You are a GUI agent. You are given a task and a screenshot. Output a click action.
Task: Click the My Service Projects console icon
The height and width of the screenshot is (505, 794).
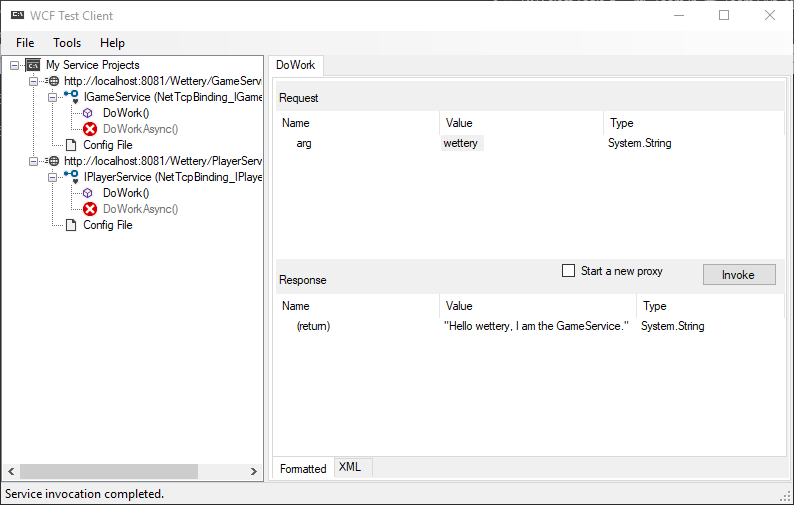pos(33,65)
